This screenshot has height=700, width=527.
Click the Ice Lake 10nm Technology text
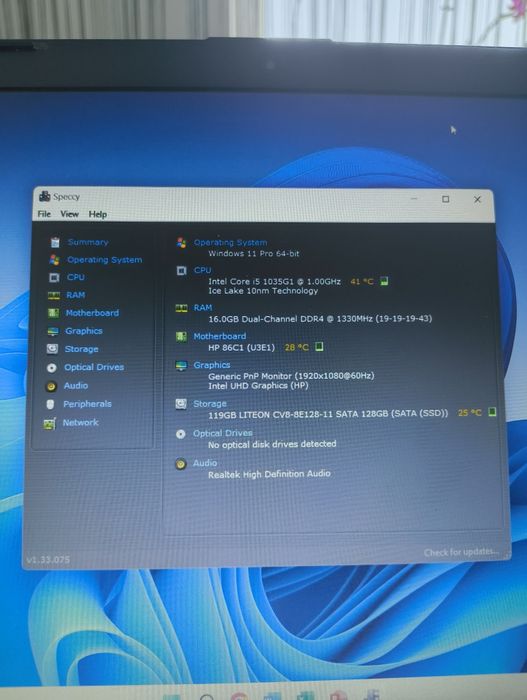pos(263,291)
